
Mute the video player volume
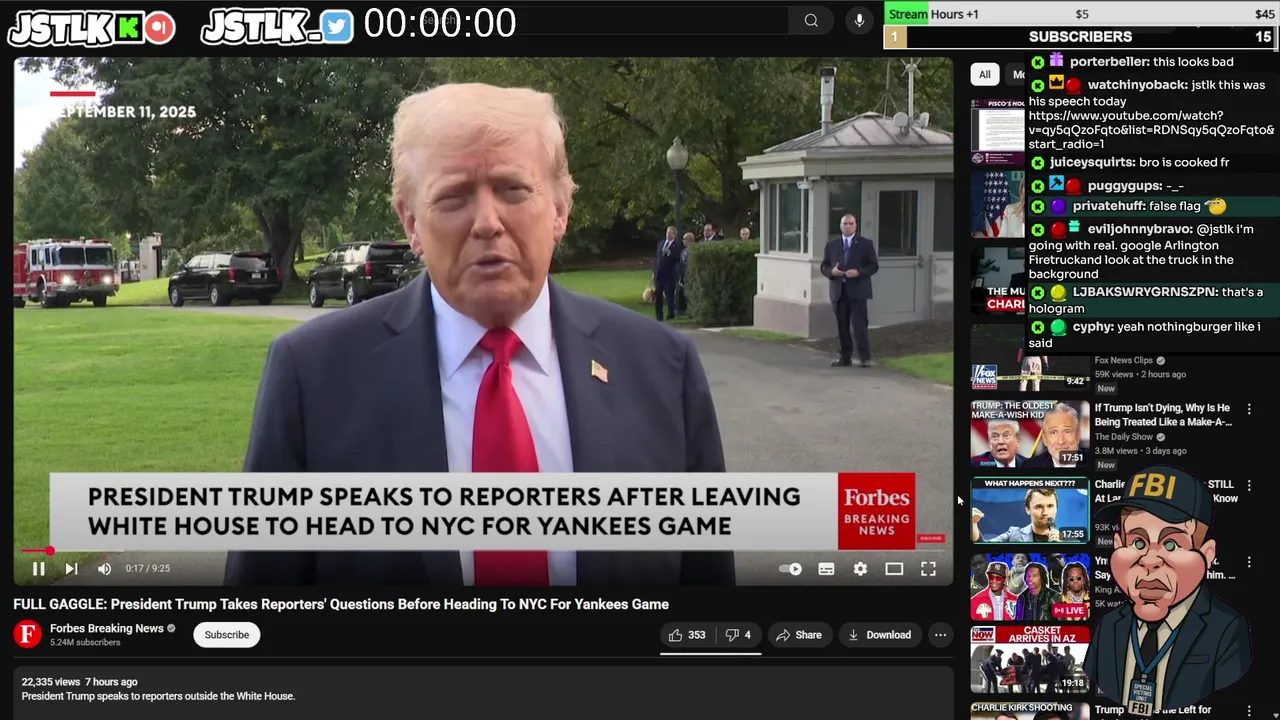click(x=104, y=569)
